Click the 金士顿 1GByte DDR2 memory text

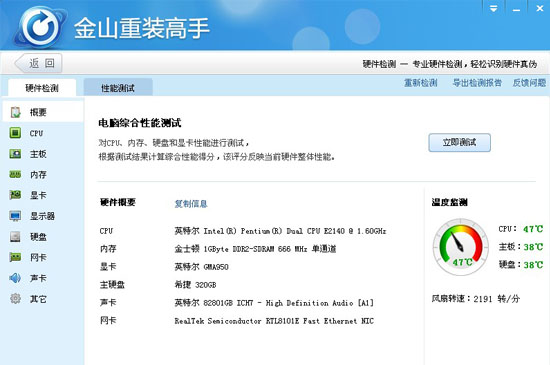click(255, 249)
